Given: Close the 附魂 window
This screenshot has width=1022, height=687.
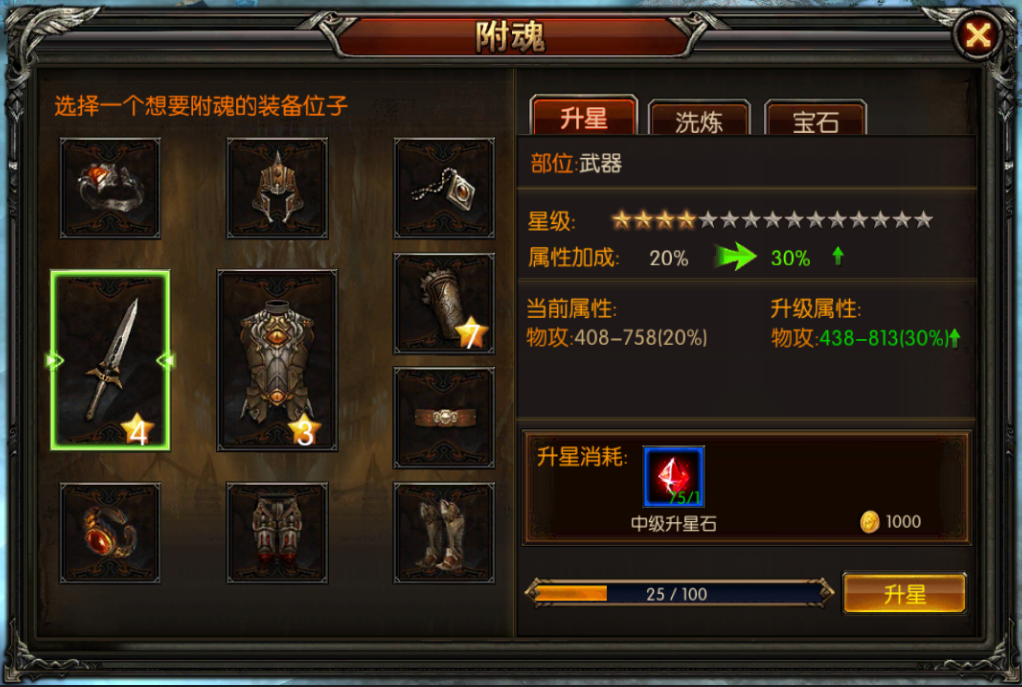Looking at the screenshot, I should pos(977,35).
